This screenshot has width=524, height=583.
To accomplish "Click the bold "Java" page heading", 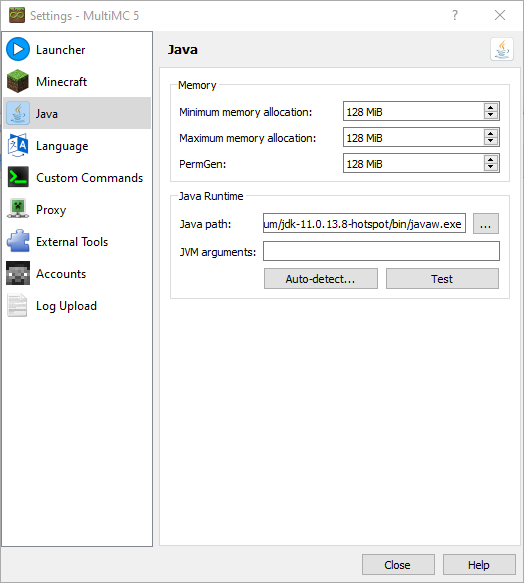I will click(x=183, y=49).
